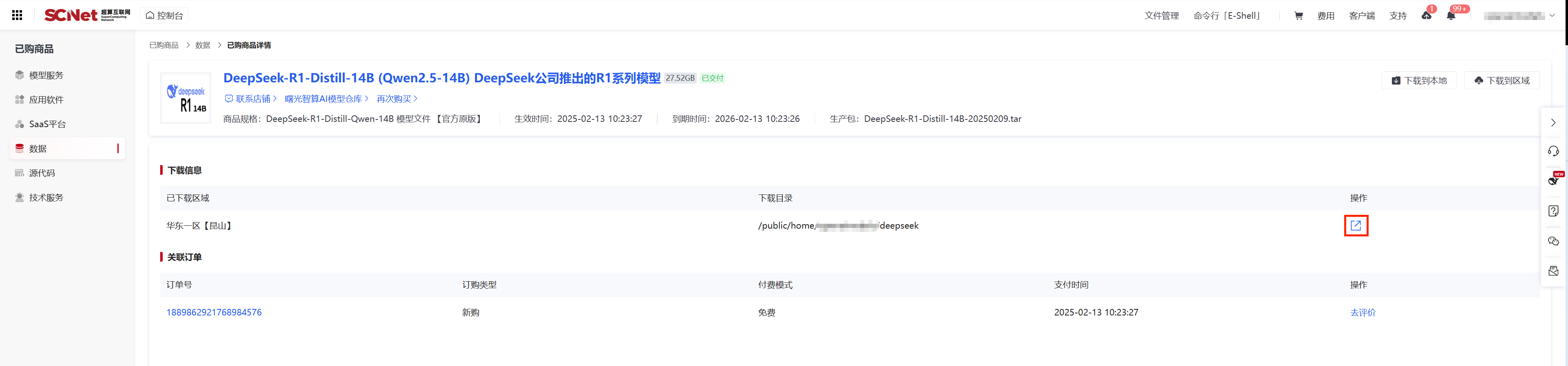Open order number 1889862921768984576 link
1568x366 pixels.
pyautogui.click(x=214, y=313)
